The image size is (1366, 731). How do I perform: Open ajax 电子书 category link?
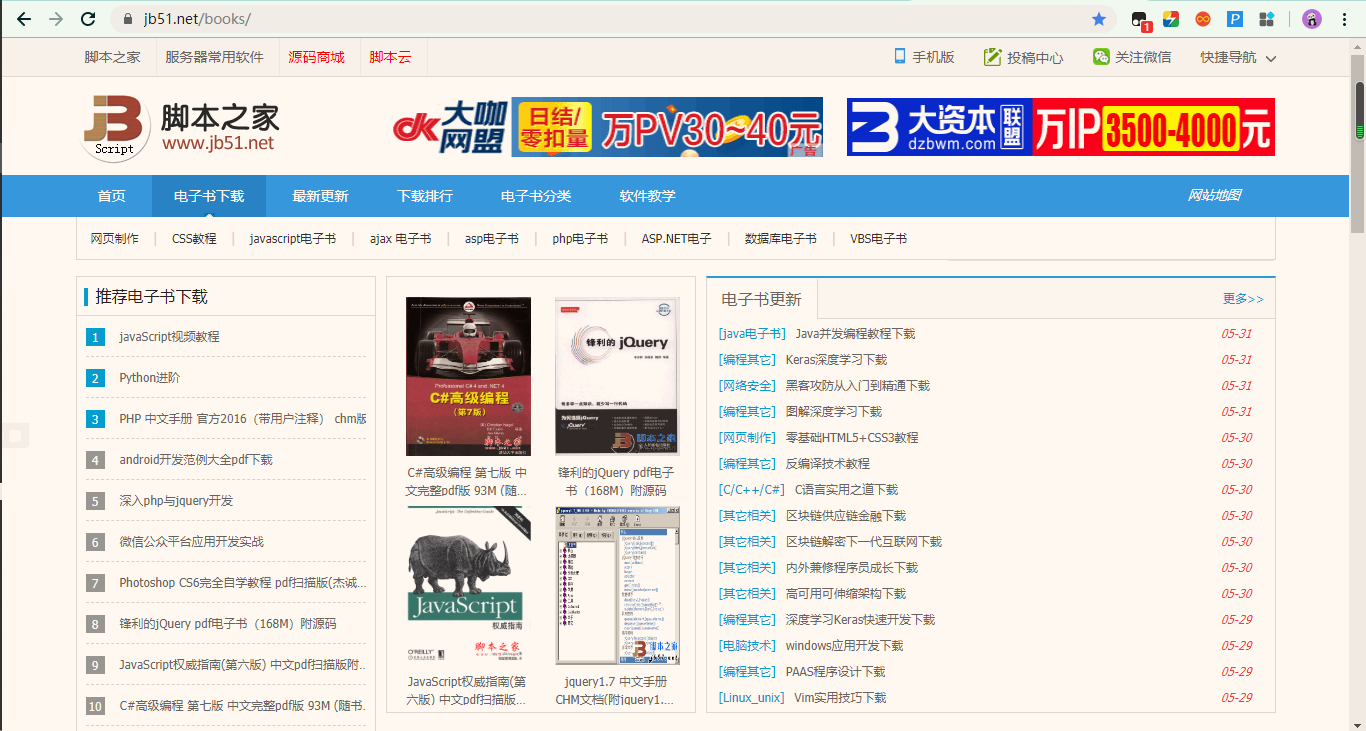tap(401, 239)
